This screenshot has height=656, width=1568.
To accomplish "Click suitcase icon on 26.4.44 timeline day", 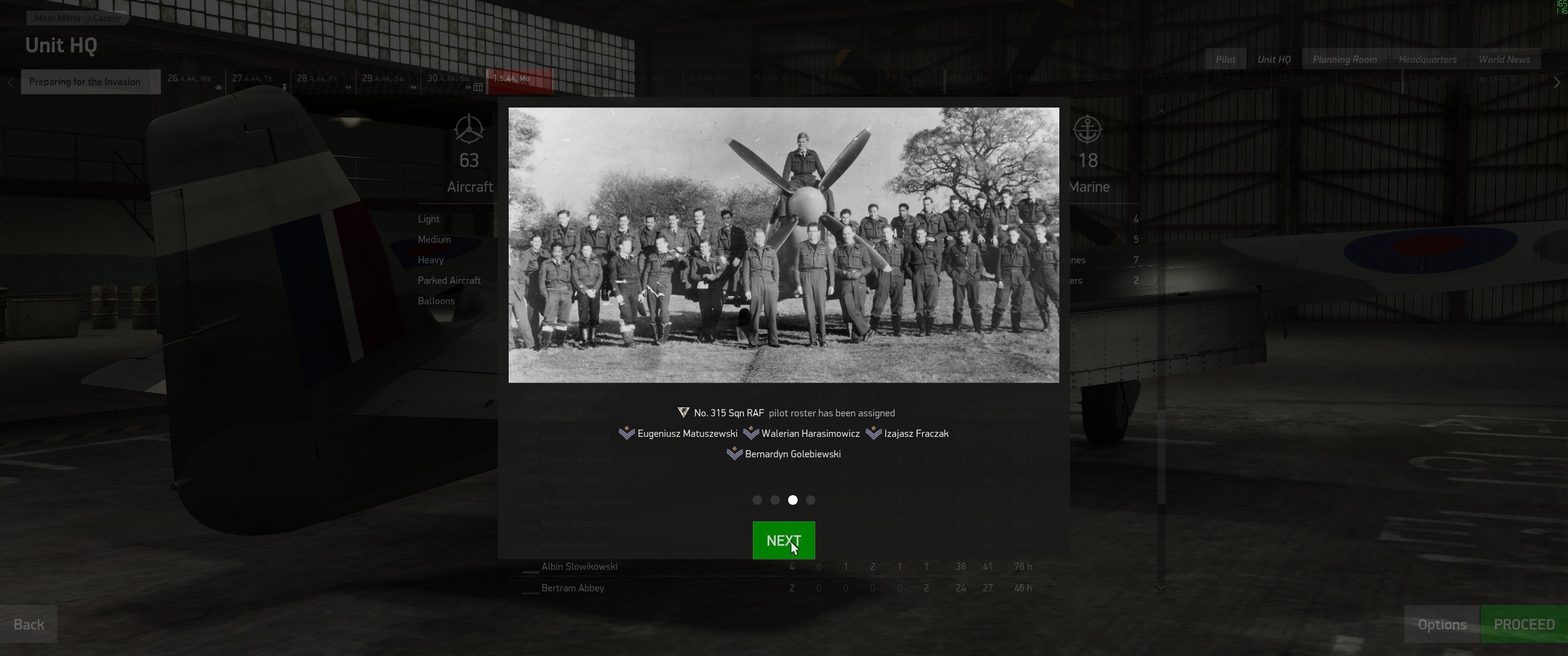I will pyautogui.click(x=218, y=87).
